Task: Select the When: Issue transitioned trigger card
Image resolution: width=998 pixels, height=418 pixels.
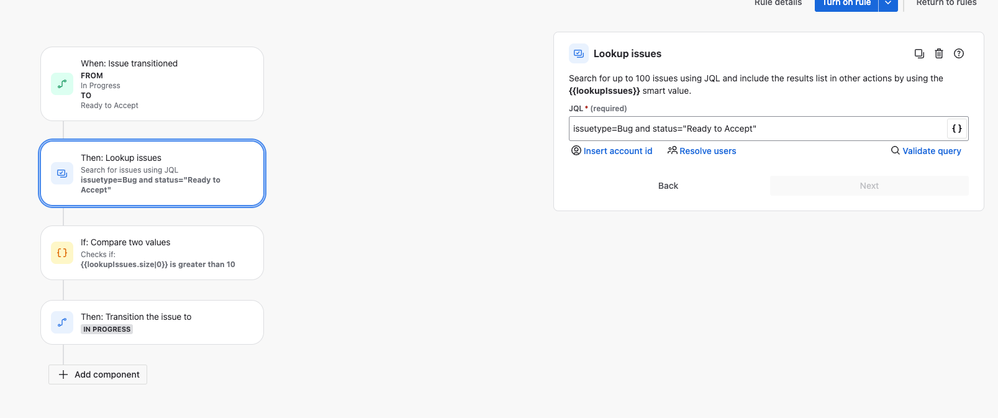Action: click(x=152, y=84)
